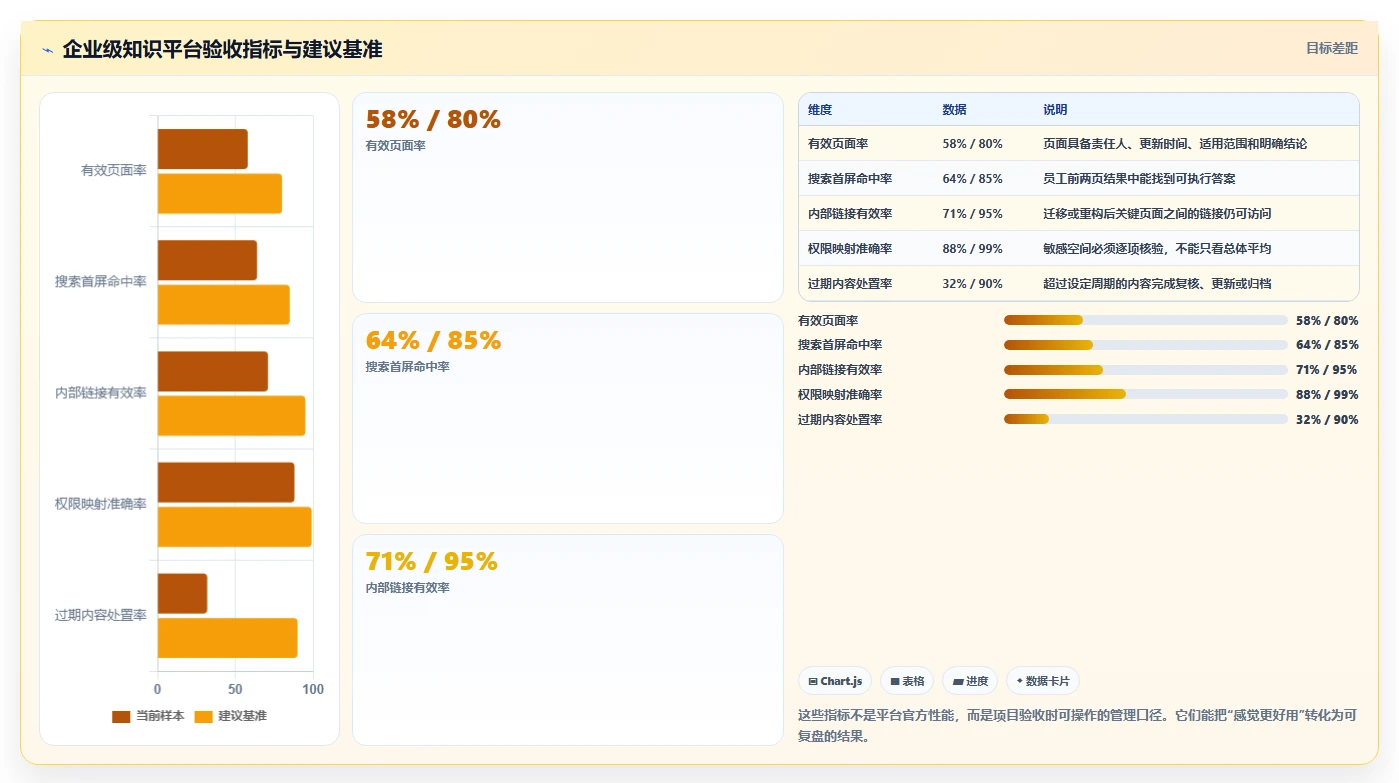Click the 目标差距 label in the header
Viewport: 1399px width, 783px height.
click(x=1332, y=48)
